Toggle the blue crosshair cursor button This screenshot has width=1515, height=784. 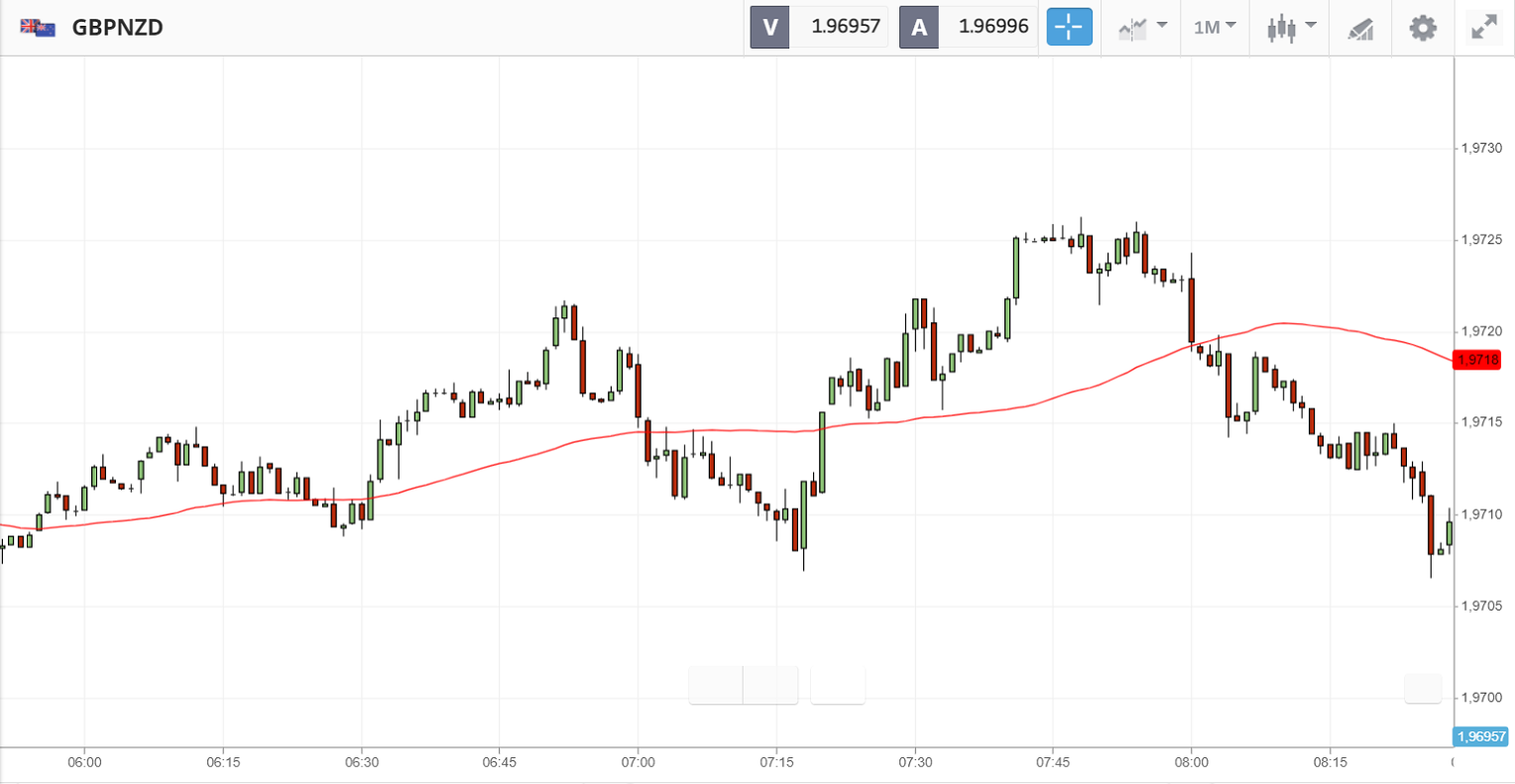click(x=1069, y=27)
